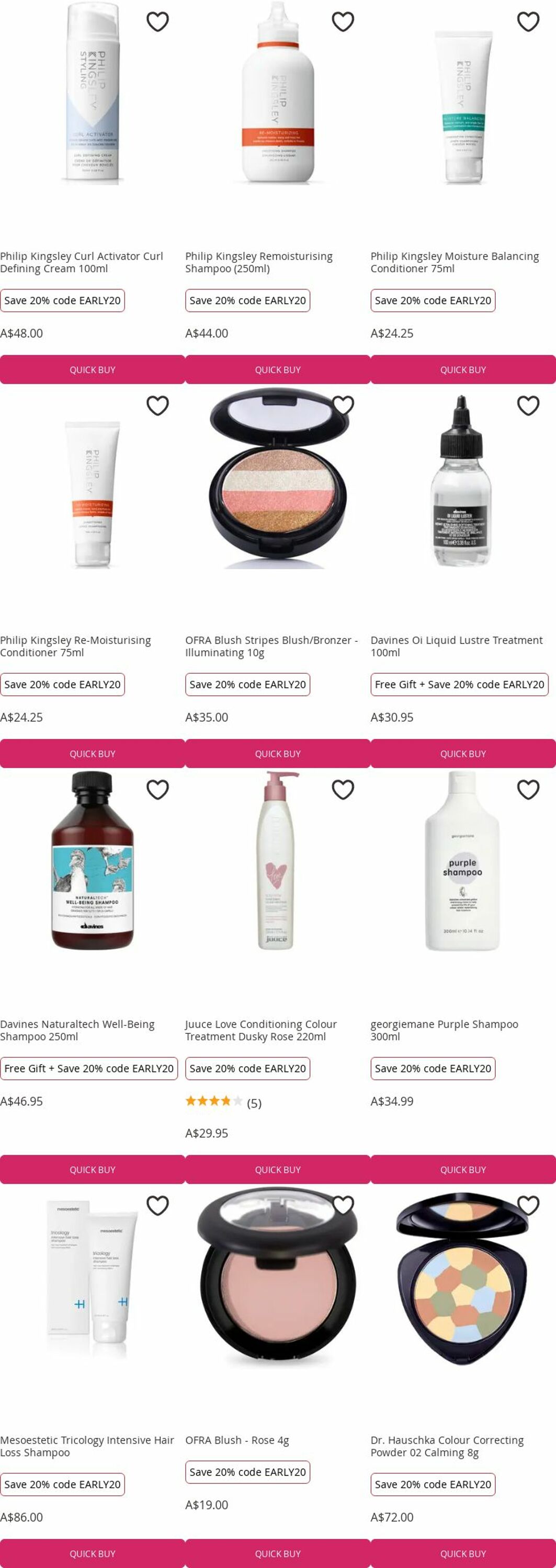This screenshot has height=1568, width=556.
Task: Favourite the OFRA Blush Stripes product
Action: pyautogui.click(x=343, y=406)
